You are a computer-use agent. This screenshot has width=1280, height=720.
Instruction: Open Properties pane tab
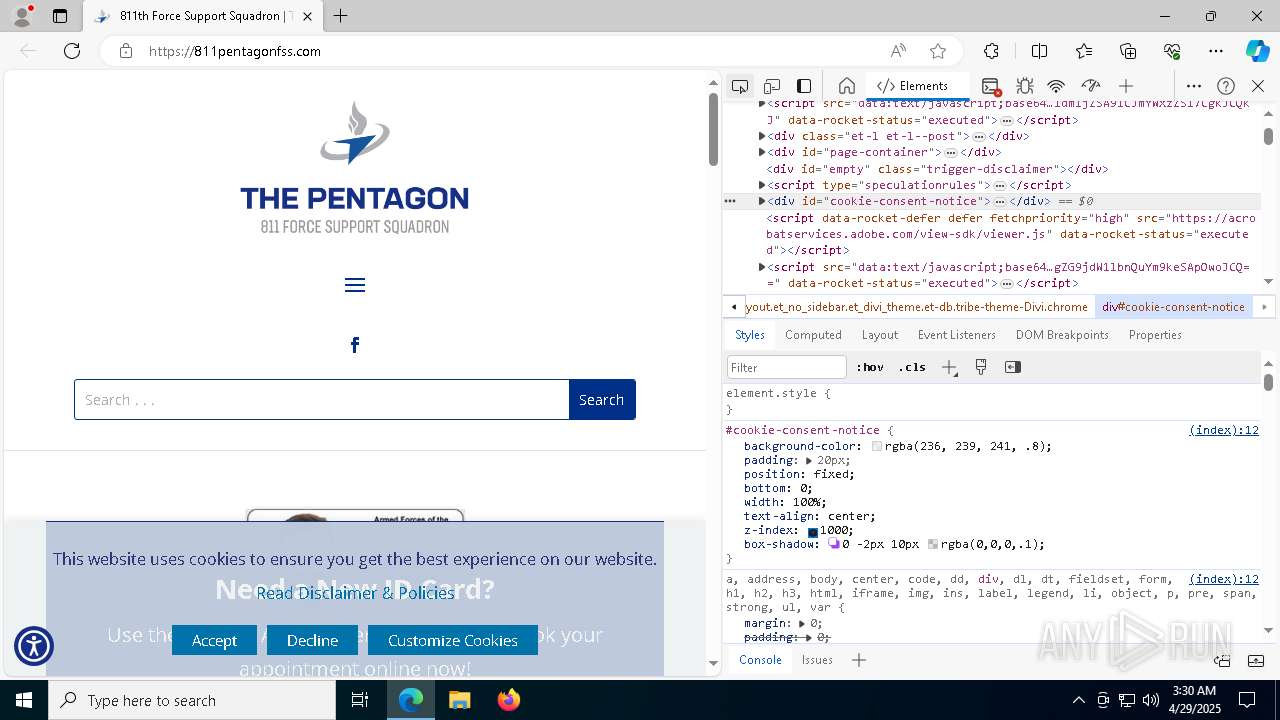1155,335
